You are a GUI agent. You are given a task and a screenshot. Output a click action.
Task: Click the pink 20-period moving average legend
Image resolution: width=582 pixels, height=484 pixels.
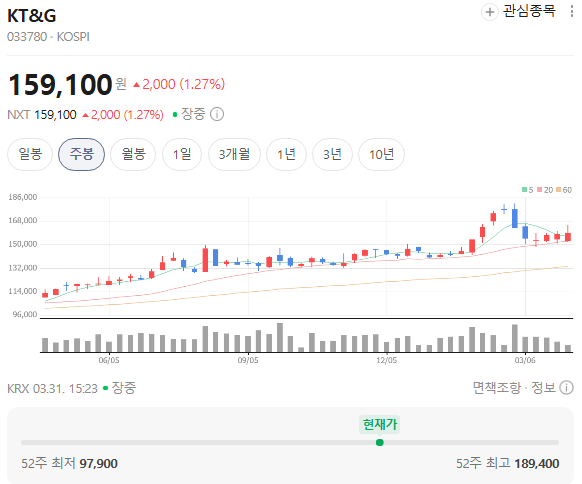[x=545, y=190]
